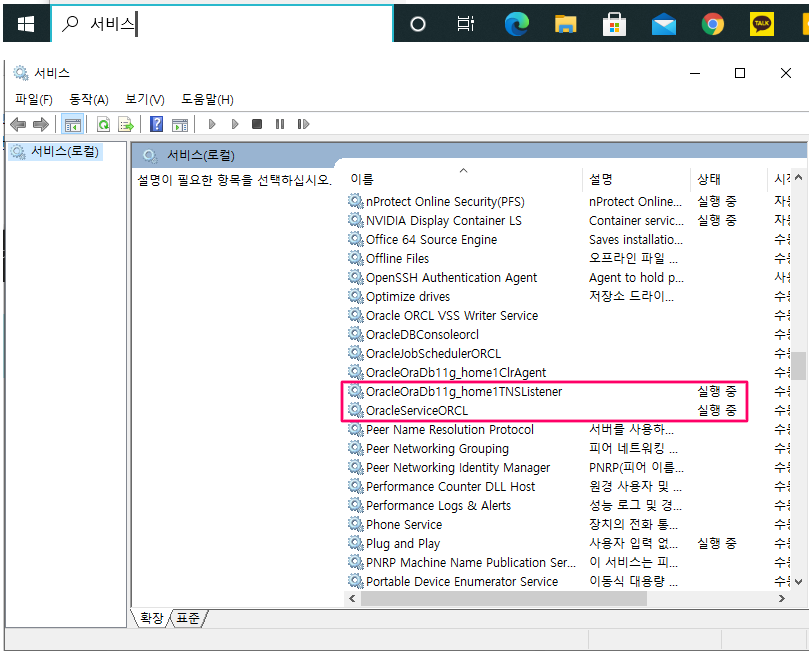The image size is (809, 653).
Task: Click the vertical scrollbar down arrow
Action: (x=799, y=582)
